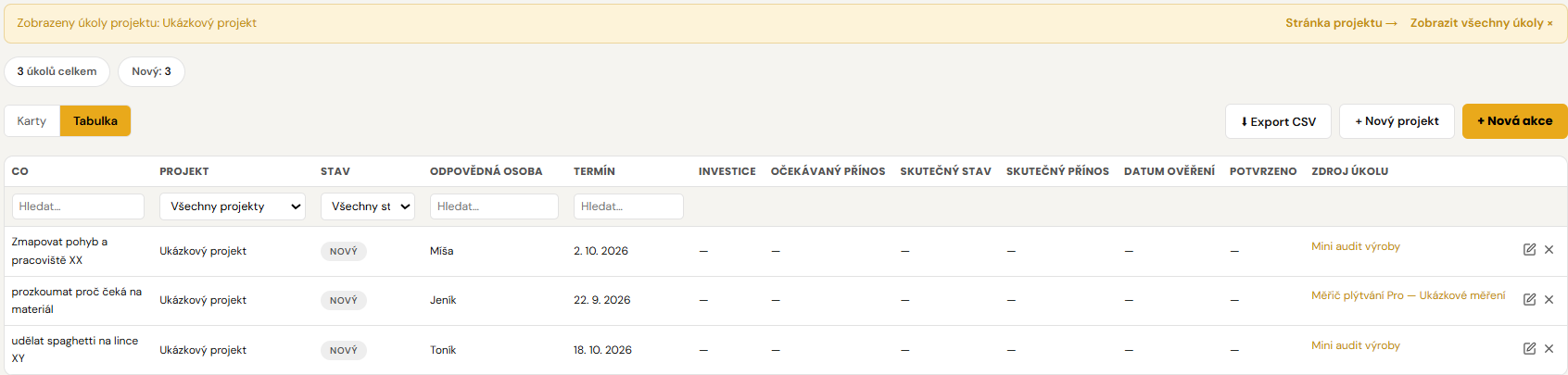Click banner text 'Zobrazeny úkoly projektu: Ukázkový projekt'

click(137, 23)
